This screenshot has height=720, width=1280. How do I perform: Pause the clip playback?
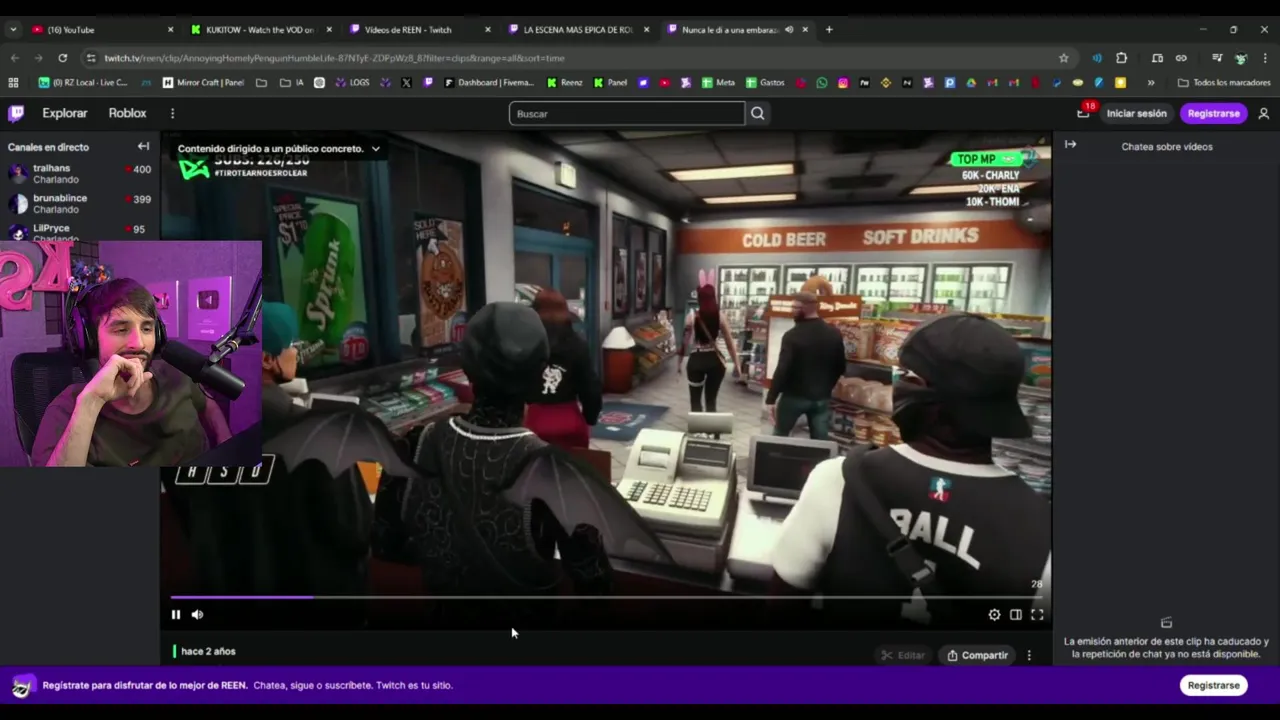click(x=176, y=615)
